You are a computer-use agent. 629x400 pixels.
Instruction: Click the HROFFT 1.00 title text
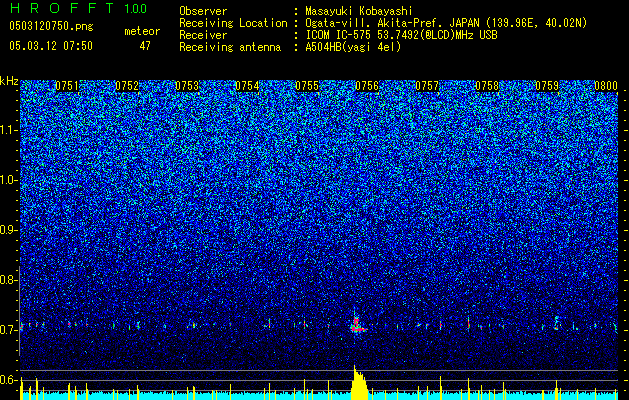pos(78,8)
